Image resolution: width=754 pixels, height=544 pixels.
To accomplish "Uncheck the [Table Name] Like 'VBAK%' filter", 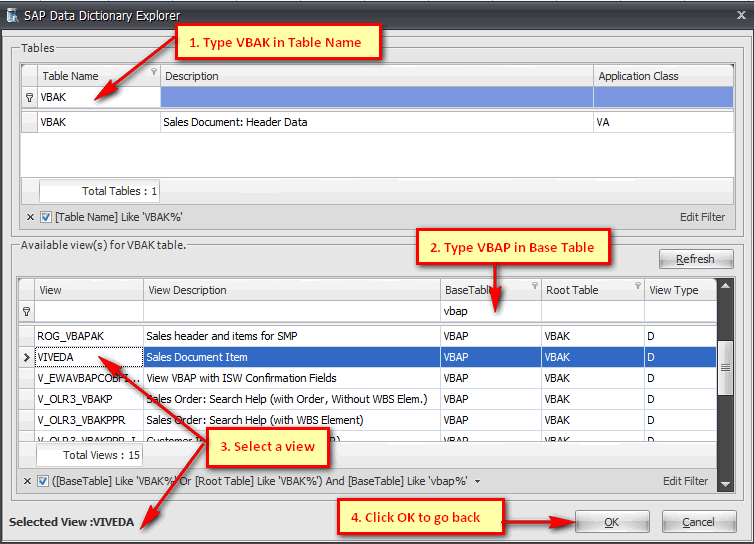I will coord(46,217).
